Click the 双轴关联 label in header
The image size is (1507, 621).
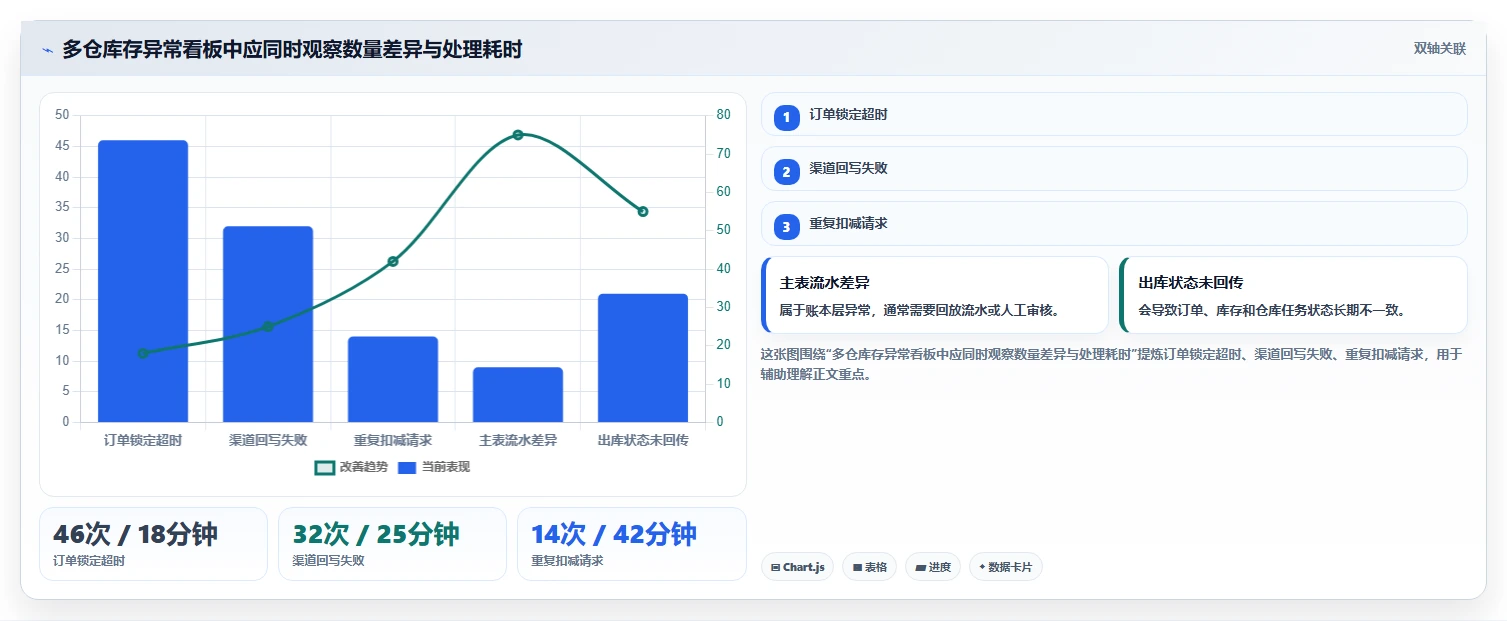[x=1439, y=49]
